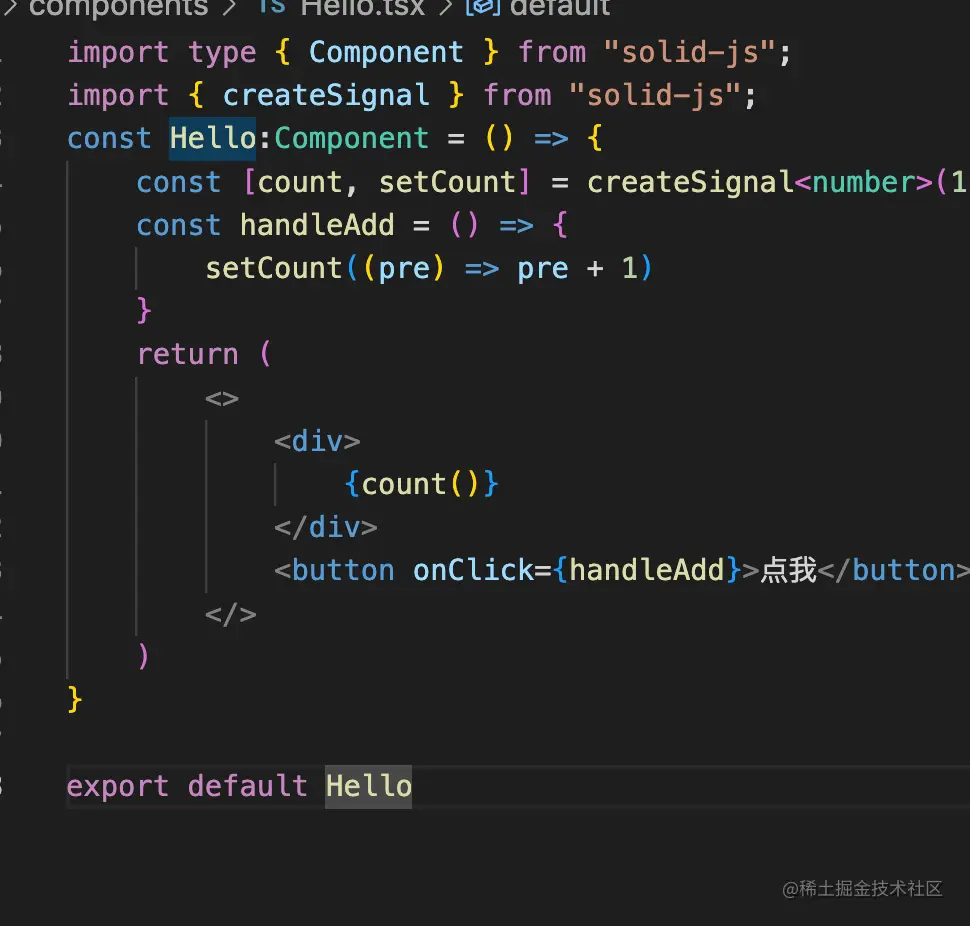Click the first "solid-js" import string
This screenshot has width=970, height=926.
click(x=689, y=53)
